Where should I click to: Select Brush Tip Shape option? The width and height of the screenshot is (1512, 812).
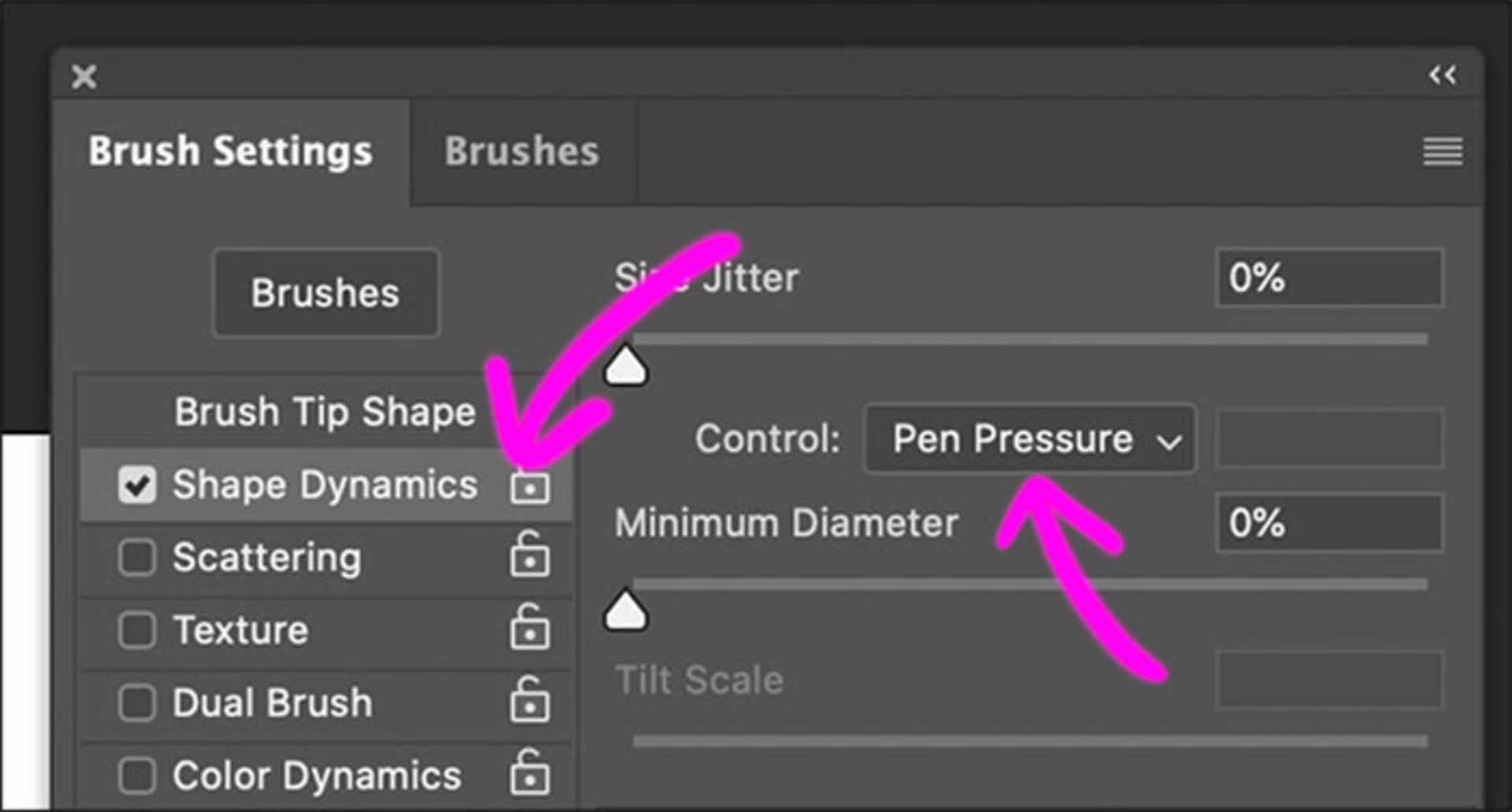(x=324, y=412)
